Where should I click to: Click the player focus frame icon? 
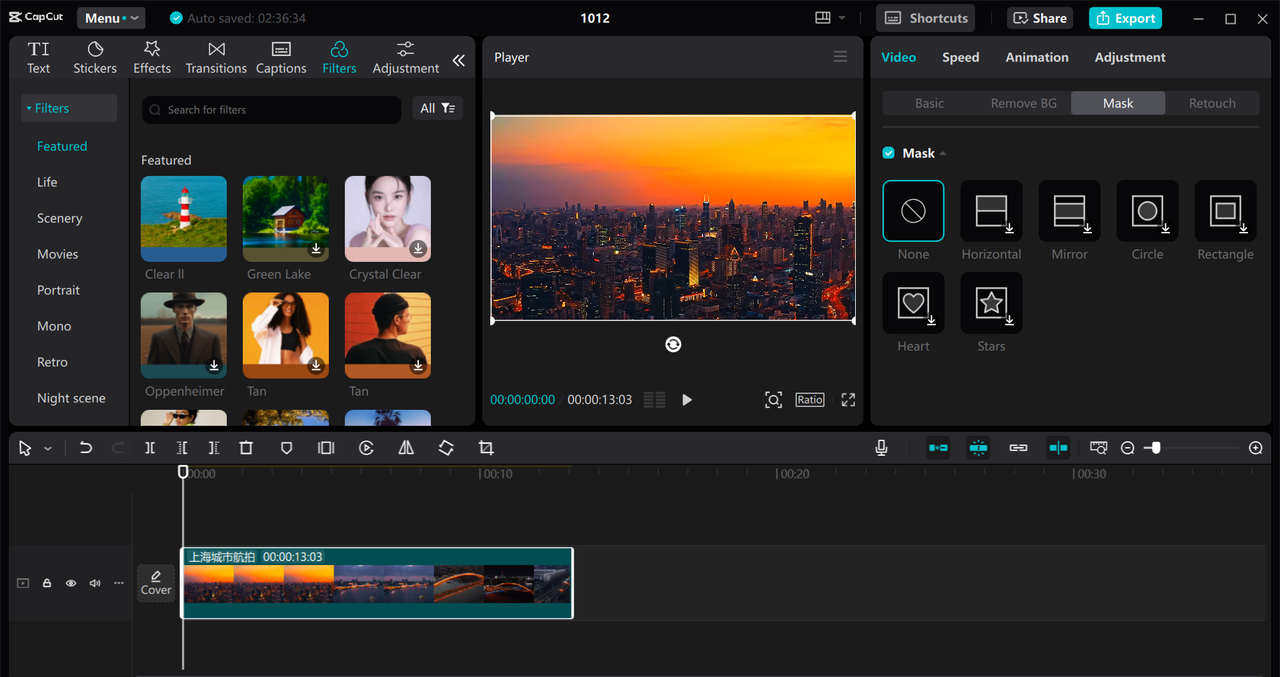[773, 400]
